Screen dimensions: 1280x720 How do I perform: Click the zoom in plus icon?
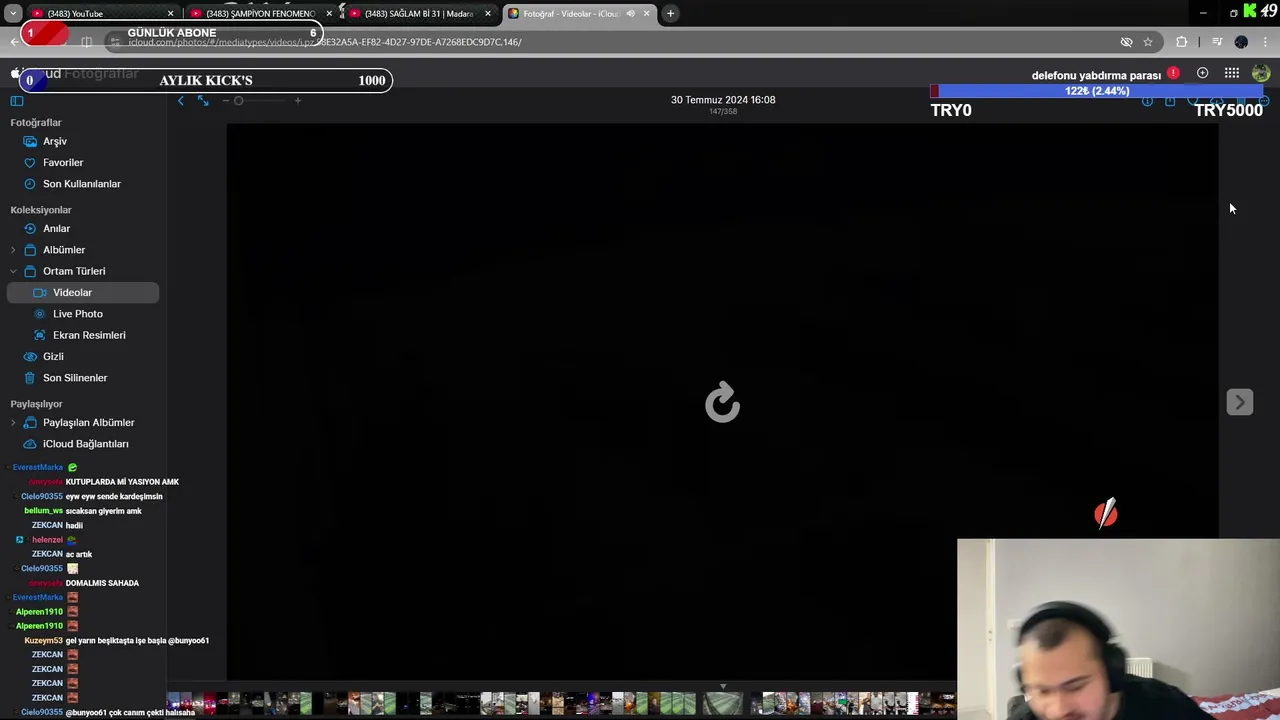297,101
